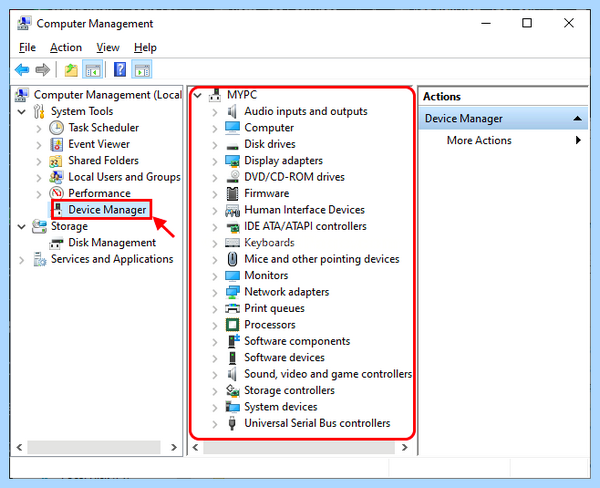
Task: Click the Up one level folder icon
Action: pyautogui.click(x=71, y=70)
